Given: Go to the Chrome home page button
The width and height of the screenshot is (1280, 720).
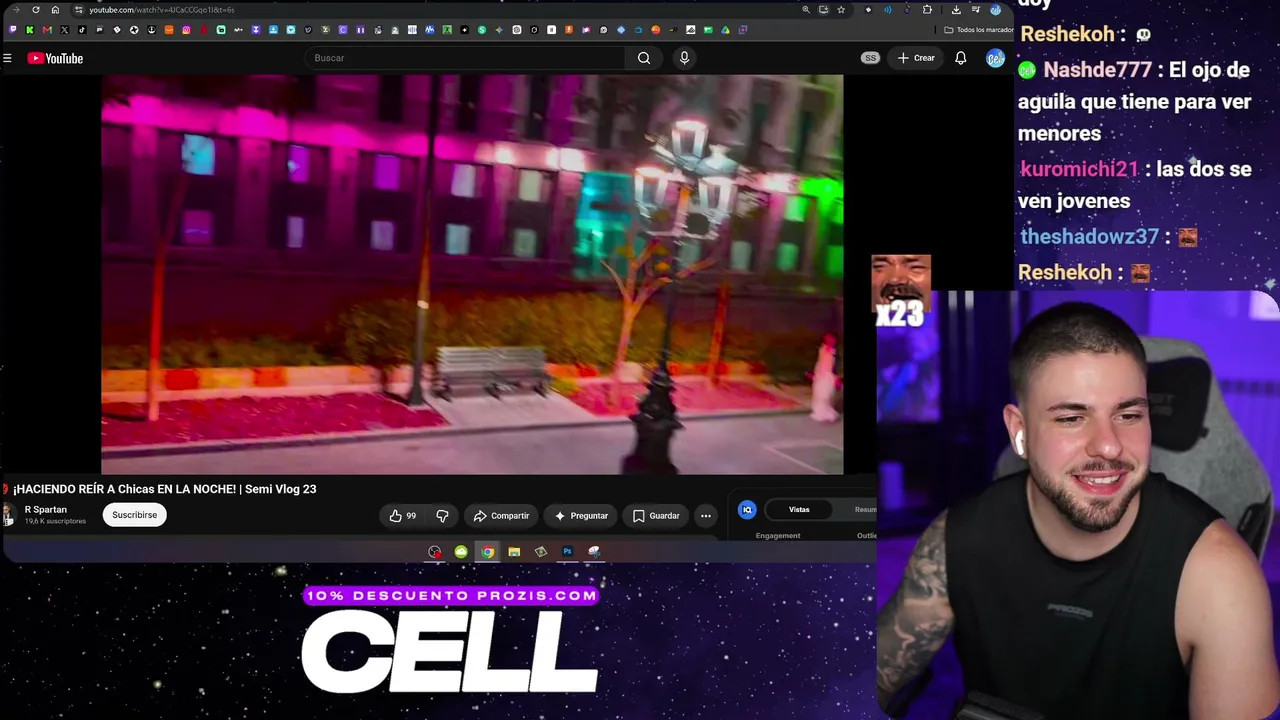Looking at the screenshot, I should pos(55,10).
